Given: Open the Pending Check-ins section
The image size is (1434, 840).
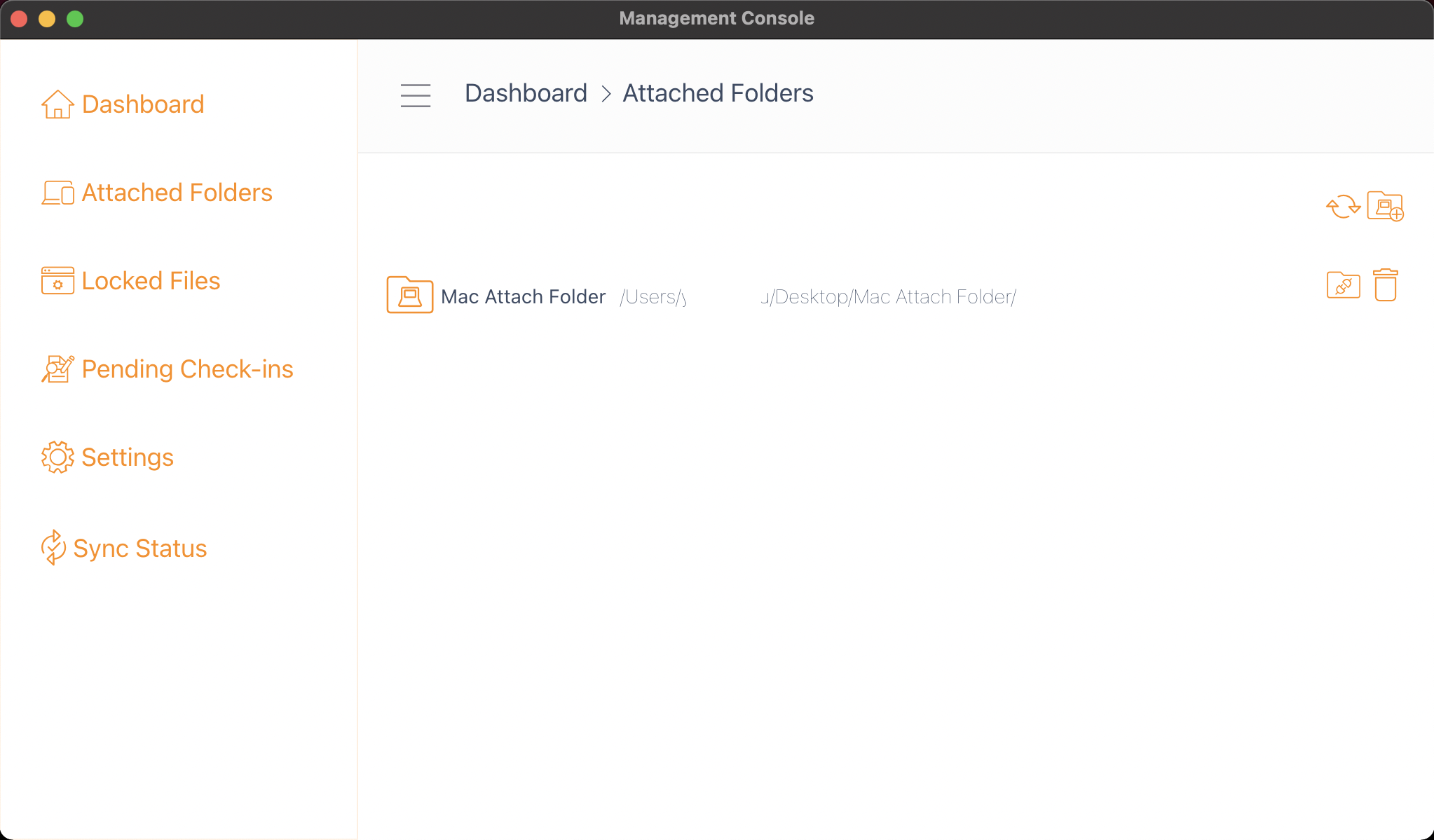Looking at the screenshot, I should 187,369.
